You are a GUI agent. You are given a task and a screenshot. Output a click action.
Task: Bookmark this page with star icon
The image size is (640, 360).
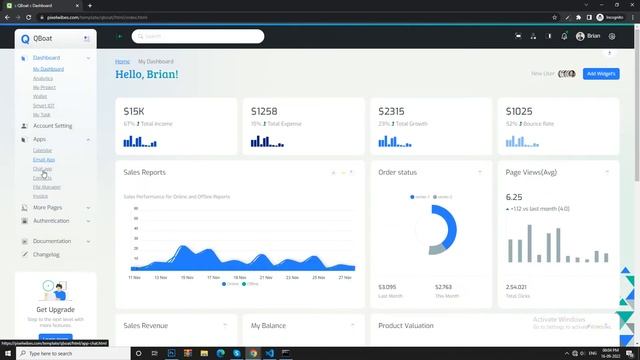[554, 17]
